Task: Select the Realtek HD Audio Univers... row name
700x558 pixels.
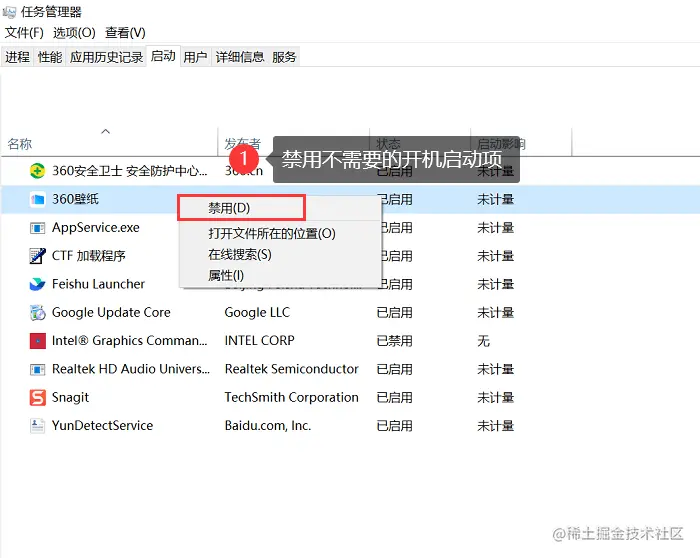Action: 131,369
